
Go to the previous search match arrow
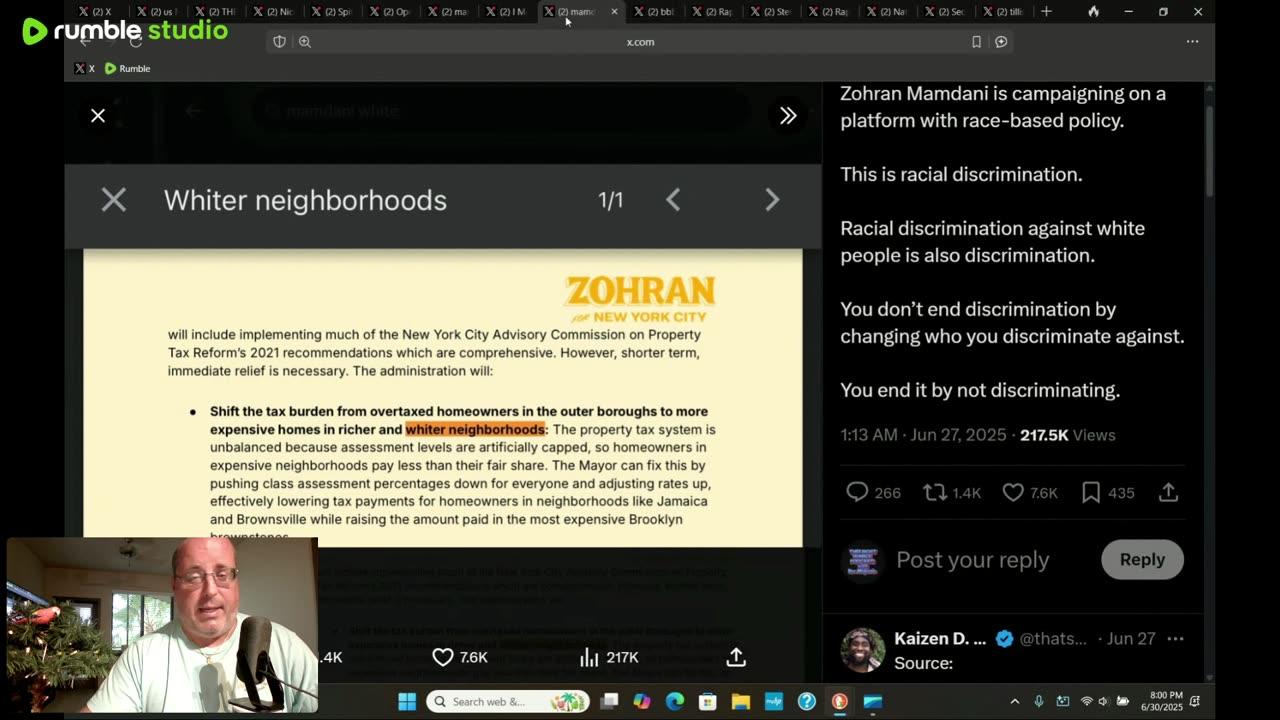tap(673, 200)
